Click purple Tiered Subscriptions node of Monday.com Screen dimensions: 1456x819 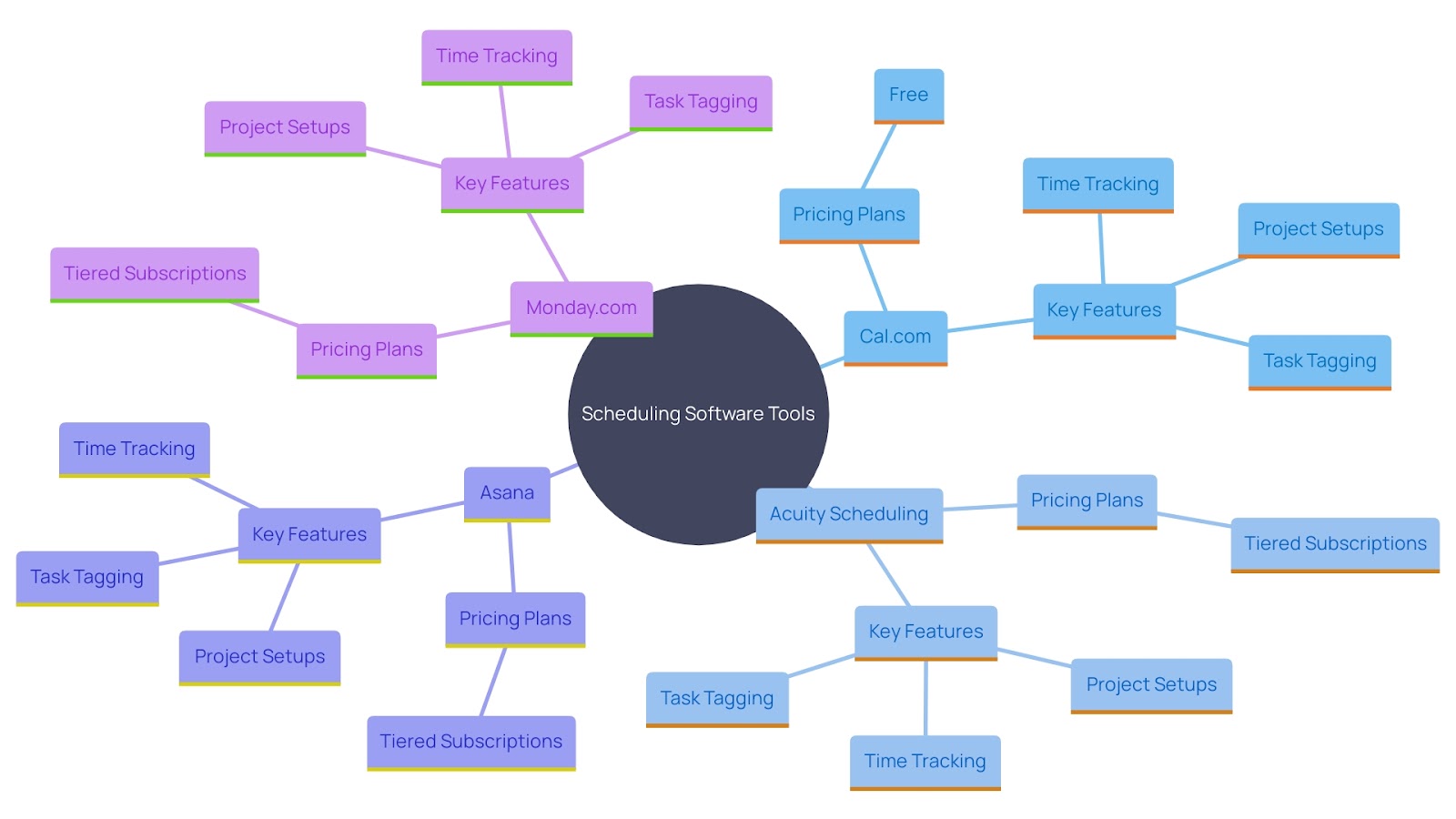tap(155, 275)
